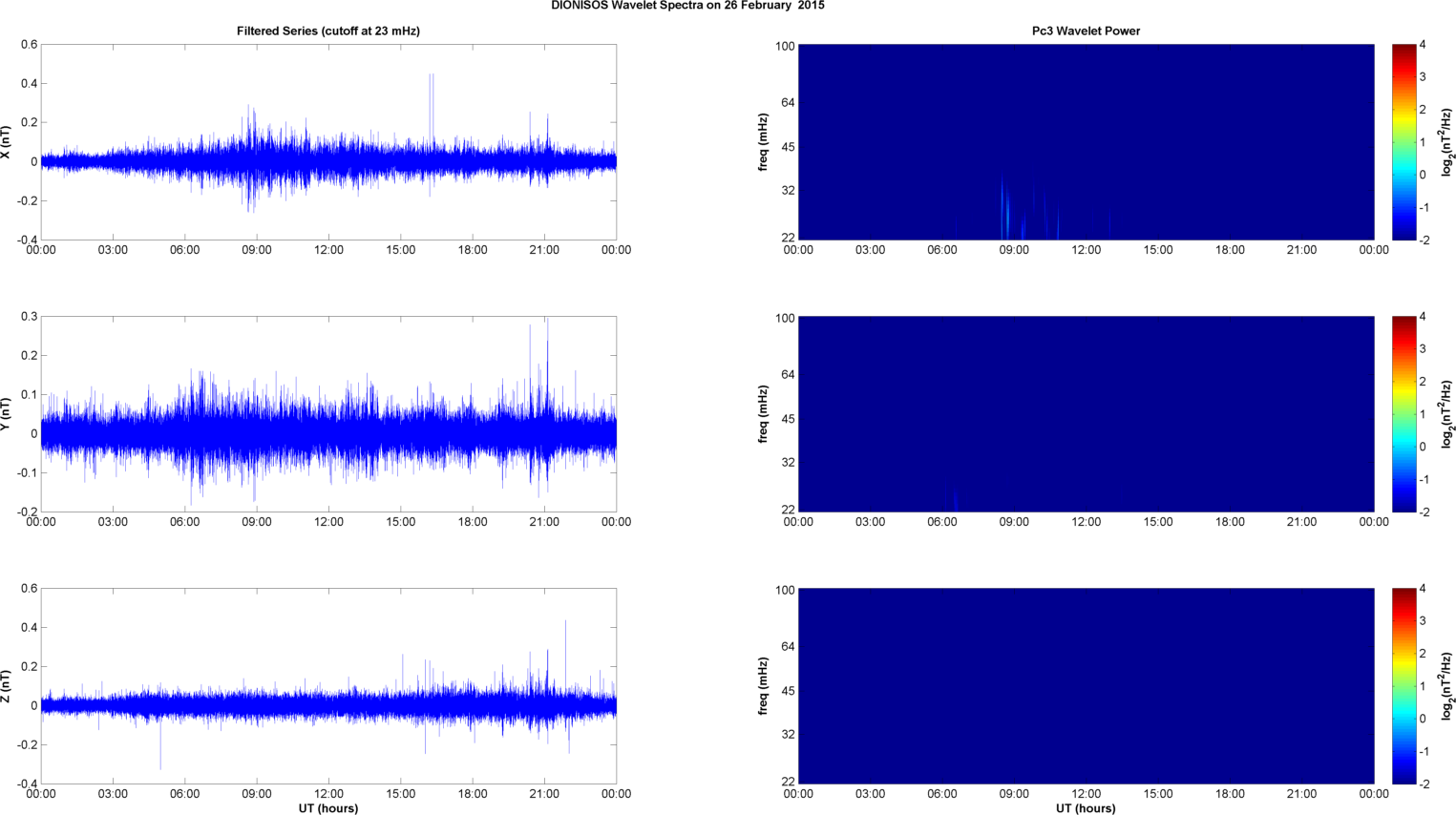The height and width of the screenshot is (815, 1456).
Task: Open the top Pc3 wavelet spectrogram panel
Action: (1086, 142)
